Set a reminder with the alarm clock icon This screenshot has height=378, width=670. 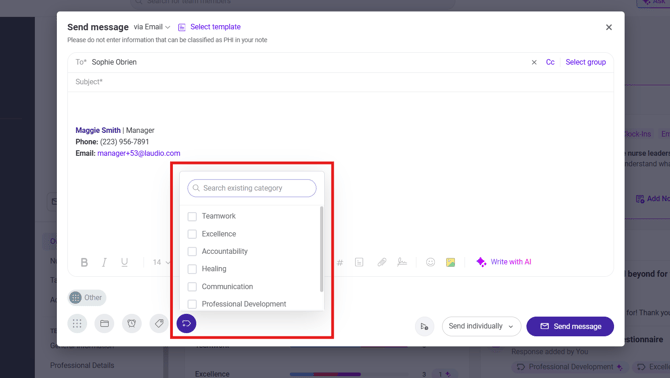point(132,324)
